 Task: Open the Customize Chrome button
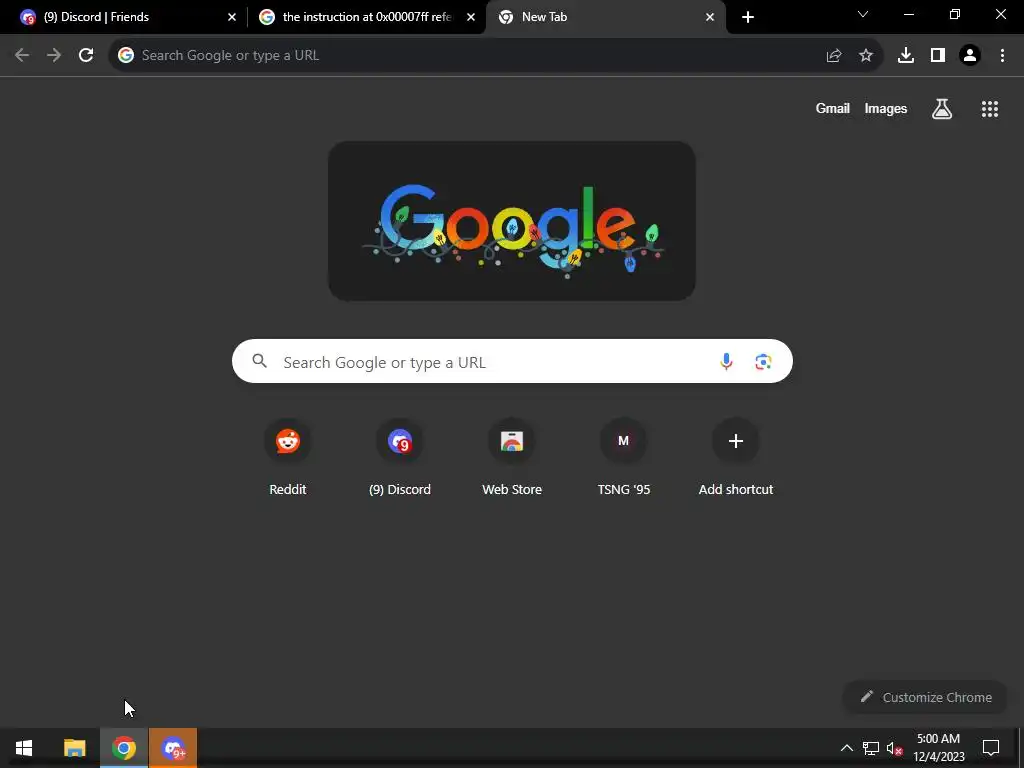925,697
